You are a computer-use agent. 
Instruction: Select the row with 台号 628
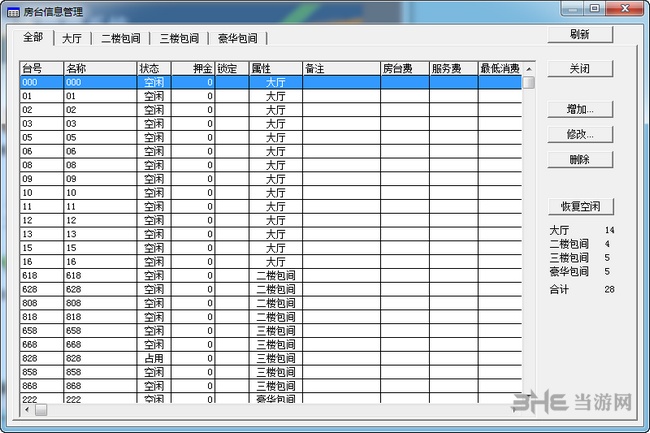[x=271, y=289]
